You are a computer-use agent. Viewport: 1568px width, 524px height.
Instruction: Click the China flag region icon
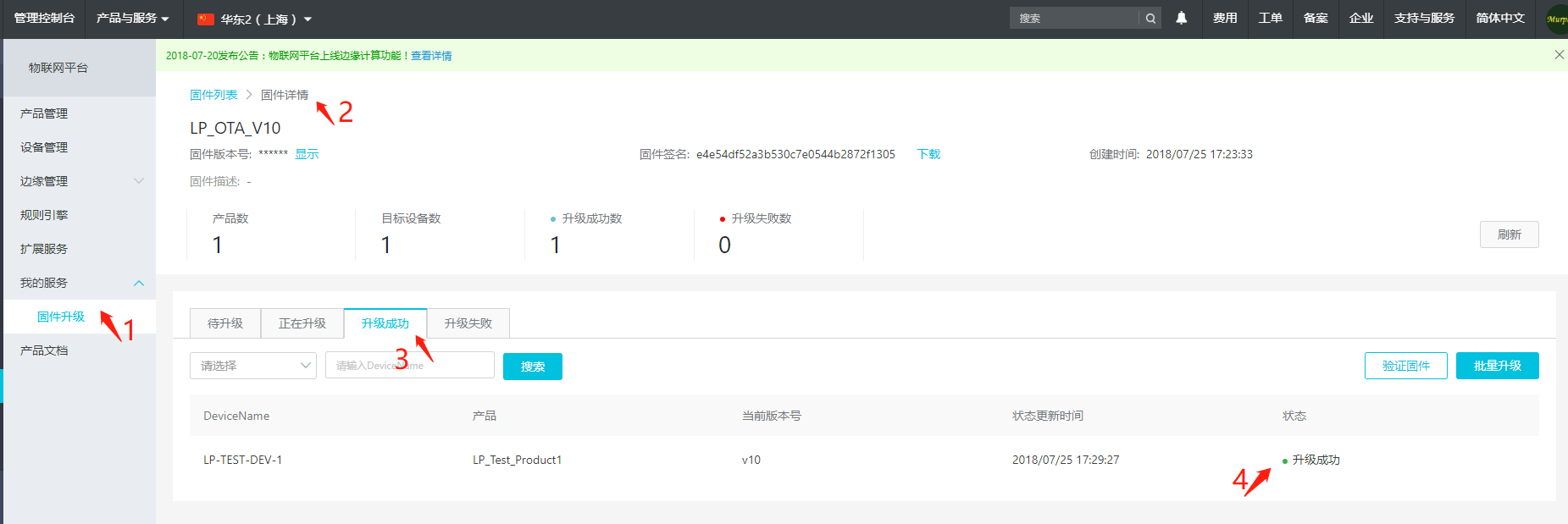206,19
